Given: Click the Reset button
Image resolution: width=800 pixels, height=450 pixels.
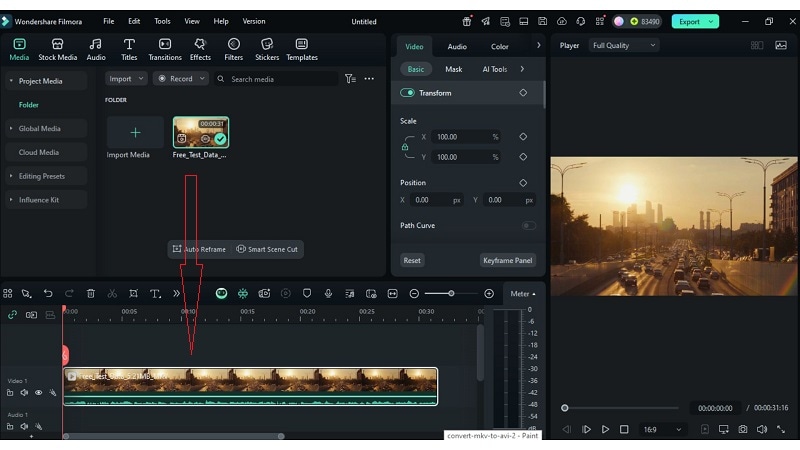Looking at the screenshot, I should [x=412, y=260].
